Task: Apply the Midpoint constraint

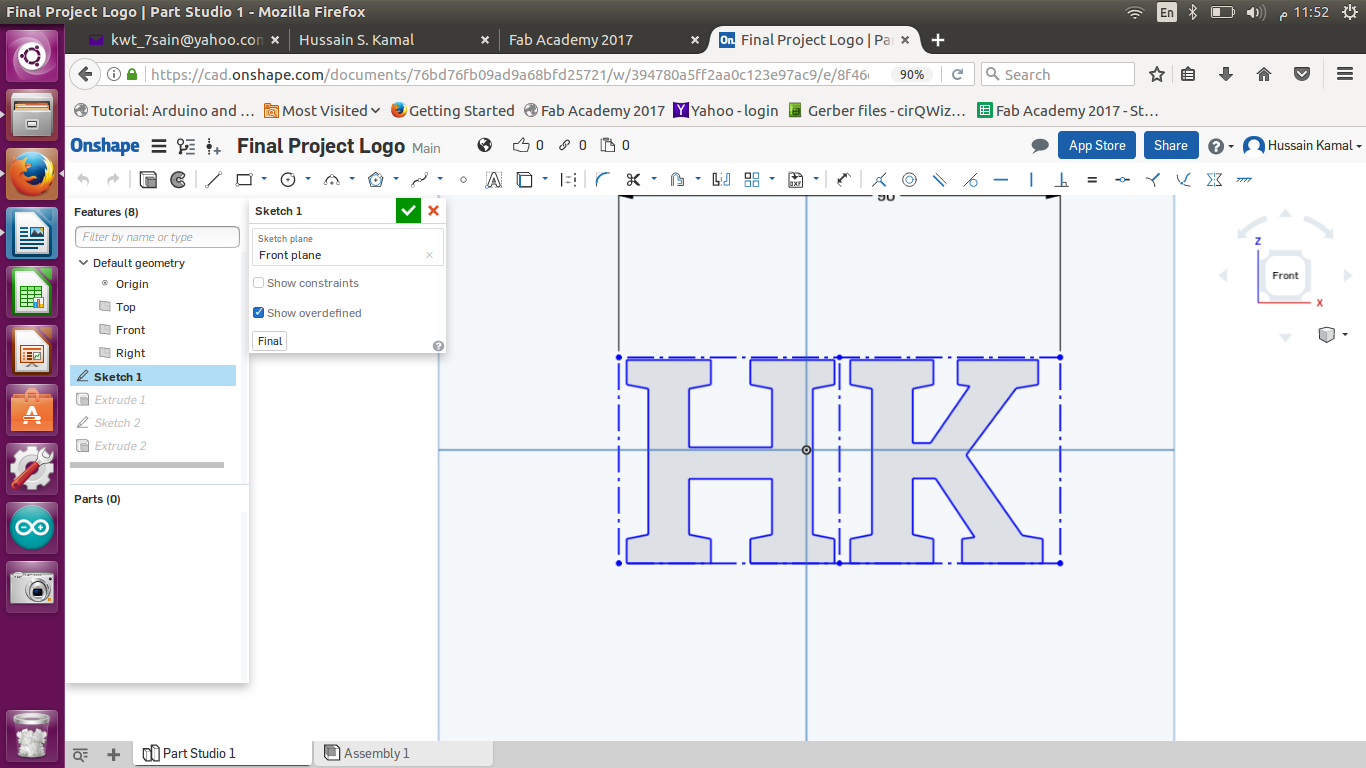Action: [x=1123, y=180]
